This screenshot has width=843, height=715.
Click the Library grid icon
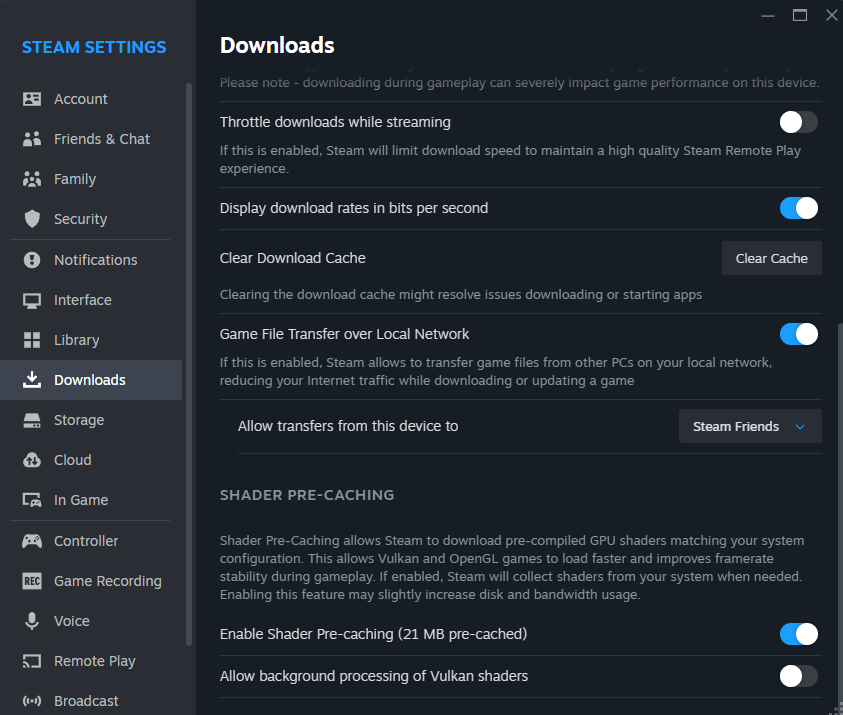pos(32,340)
